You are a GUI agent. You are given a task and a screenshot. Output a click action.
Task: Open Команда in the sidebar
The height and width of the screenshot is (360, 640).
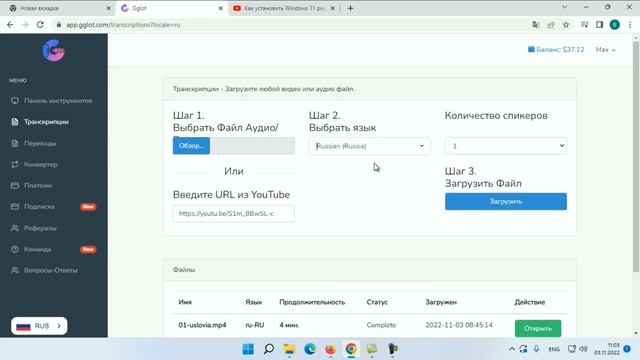38,249
